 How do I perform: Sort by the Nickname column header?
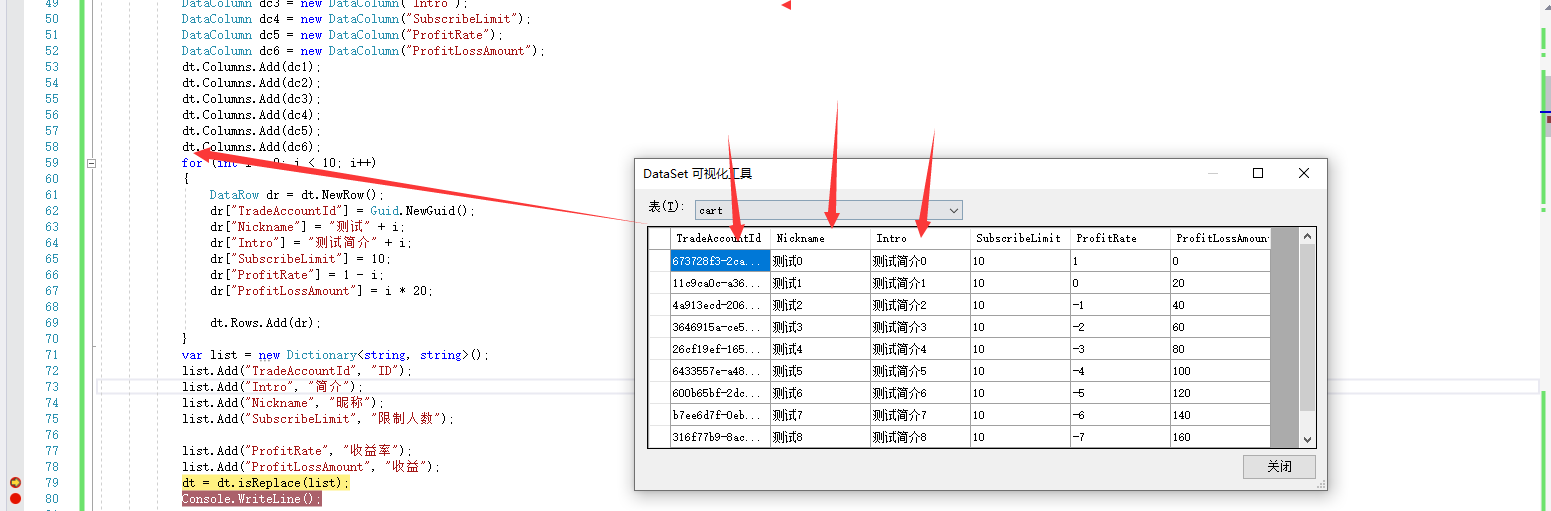[820, 238]
